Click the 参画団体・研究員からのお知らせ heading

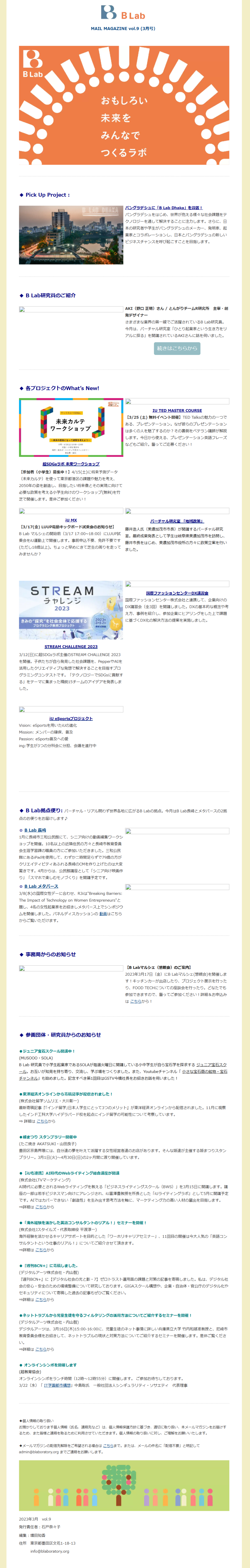(63, 1035)
